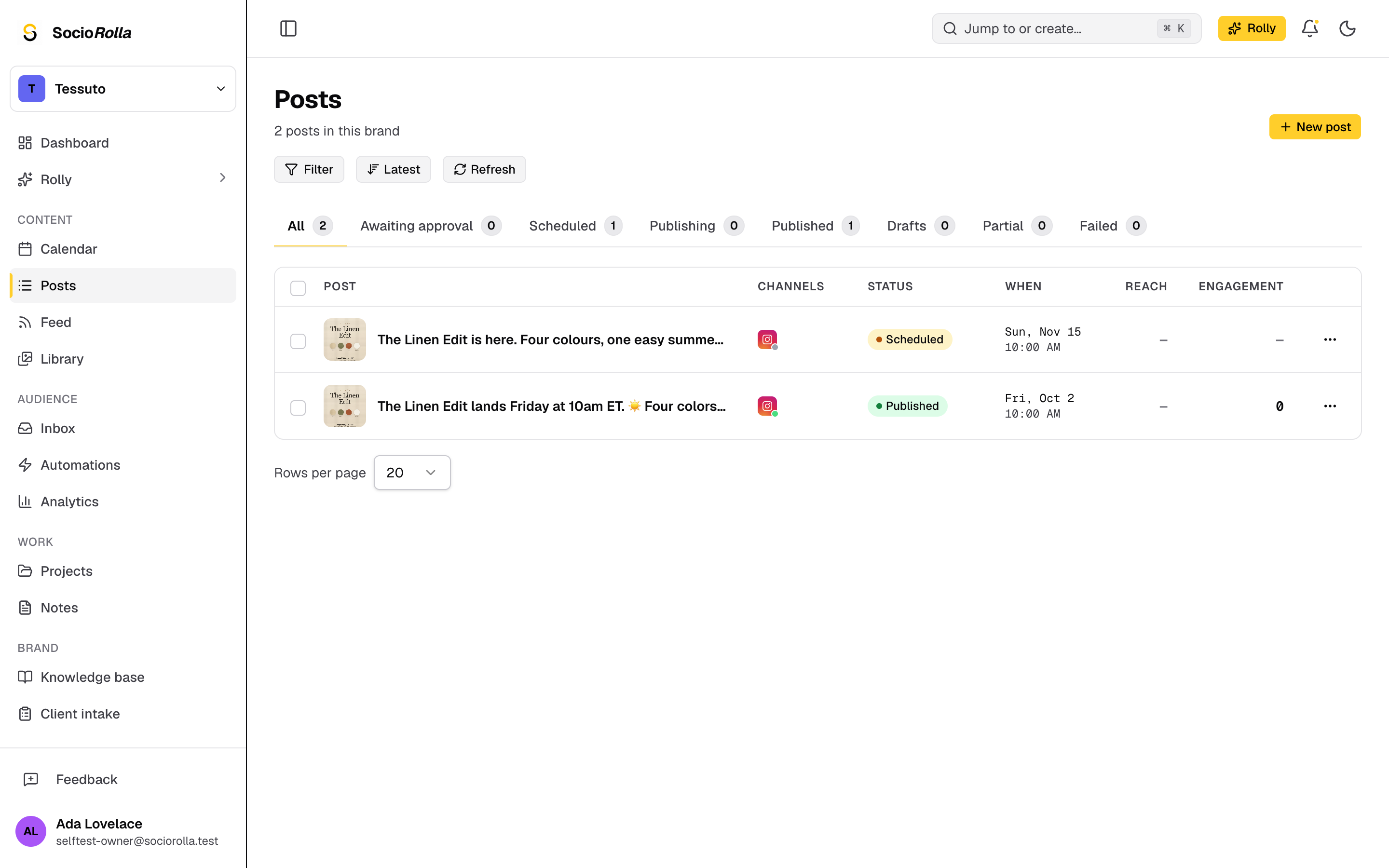Open Feedback in sidebar
Viewport: 1389px width, 868px height.
tap(123, 779)
